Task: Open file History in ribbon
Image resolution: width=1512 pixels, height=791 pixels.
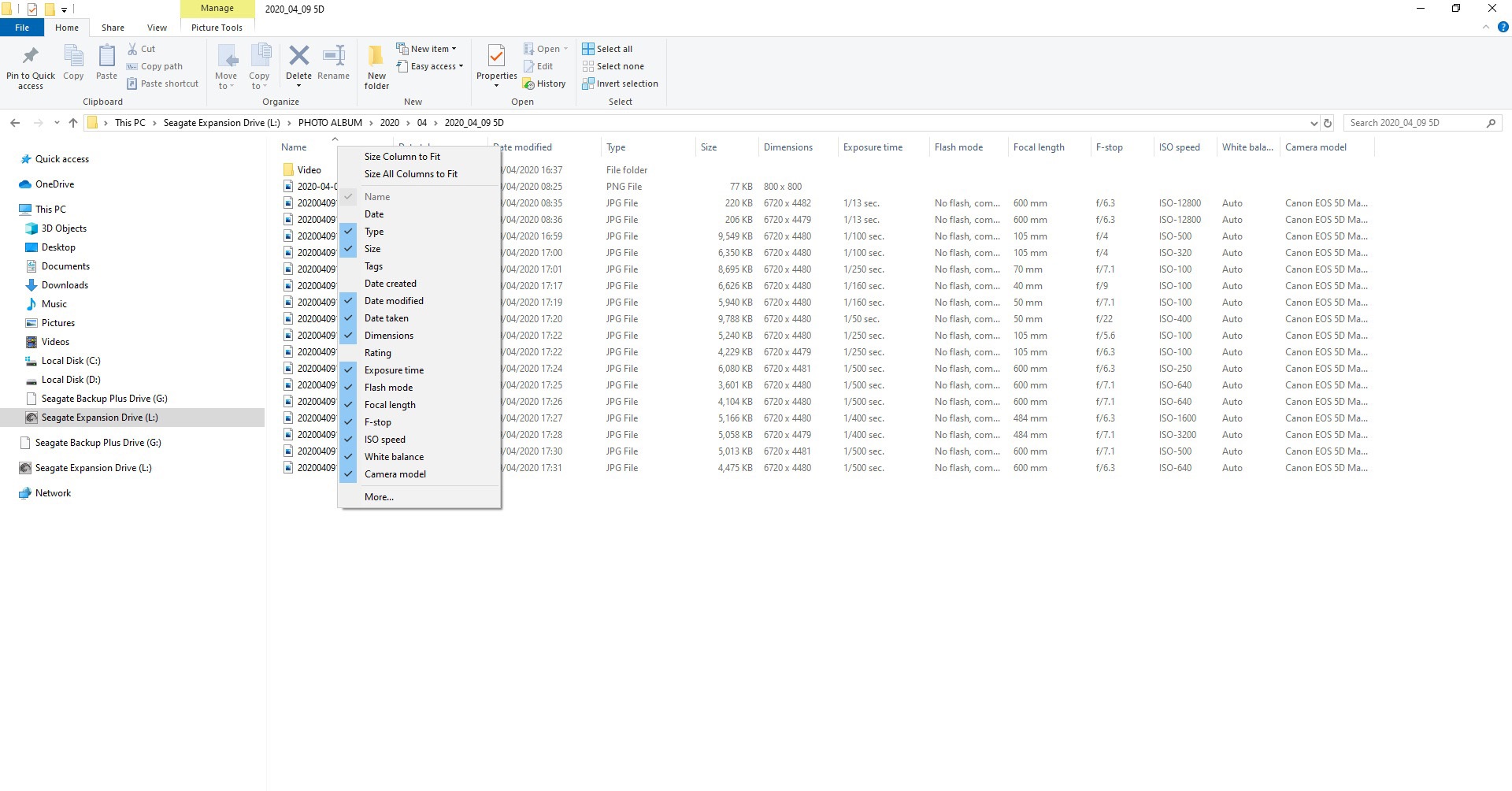Action: (544, 84)
